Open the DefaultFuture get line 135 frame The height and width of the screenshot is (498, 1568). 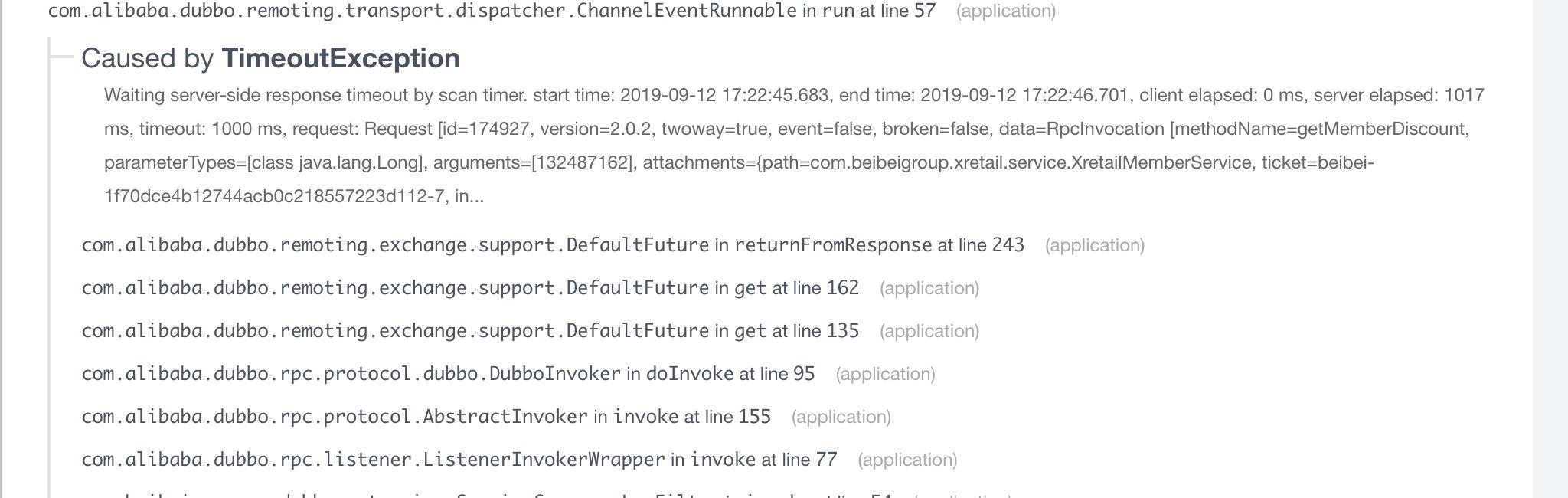coord(470,331)
